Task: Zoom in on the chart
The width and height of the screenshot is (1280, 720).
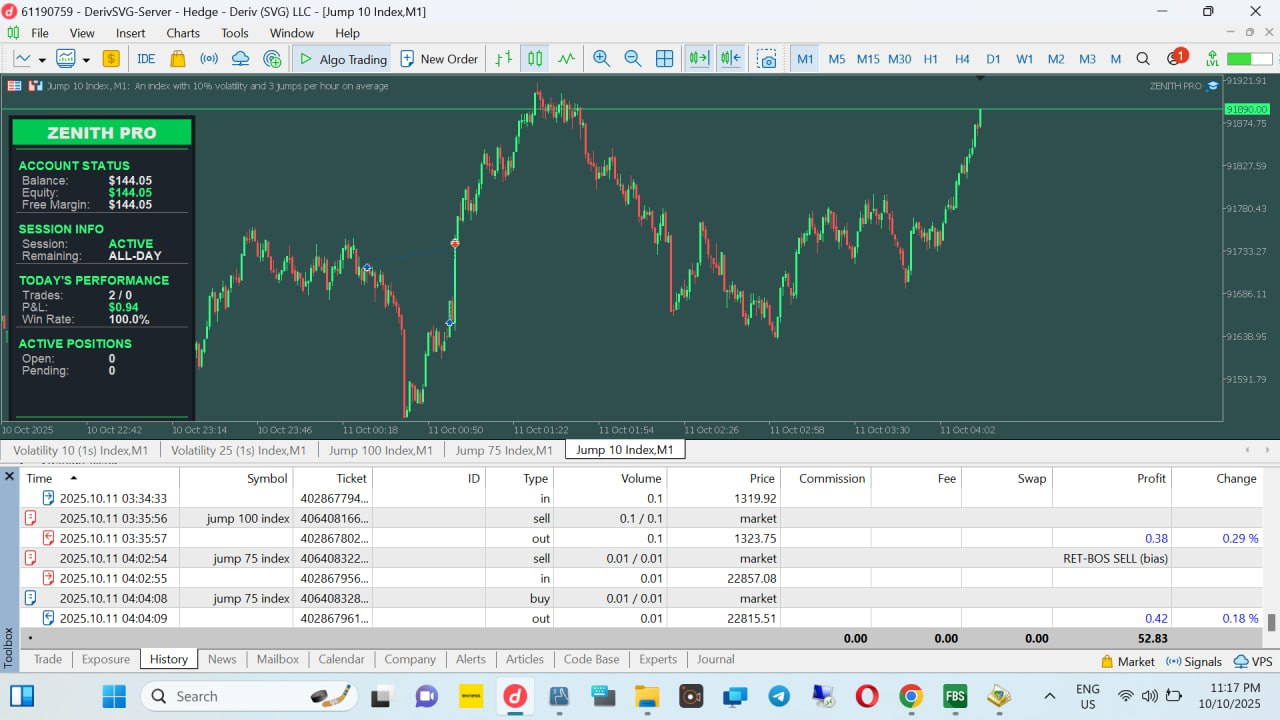Action: (601, 59)
